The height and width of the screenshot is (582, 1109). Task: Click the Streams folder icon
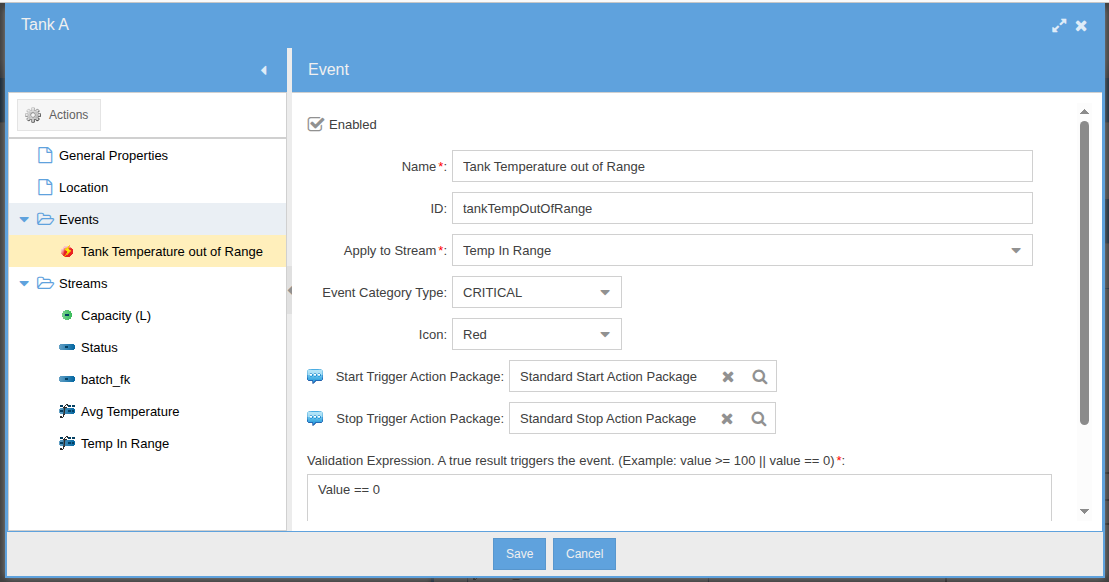pos(45,283)
